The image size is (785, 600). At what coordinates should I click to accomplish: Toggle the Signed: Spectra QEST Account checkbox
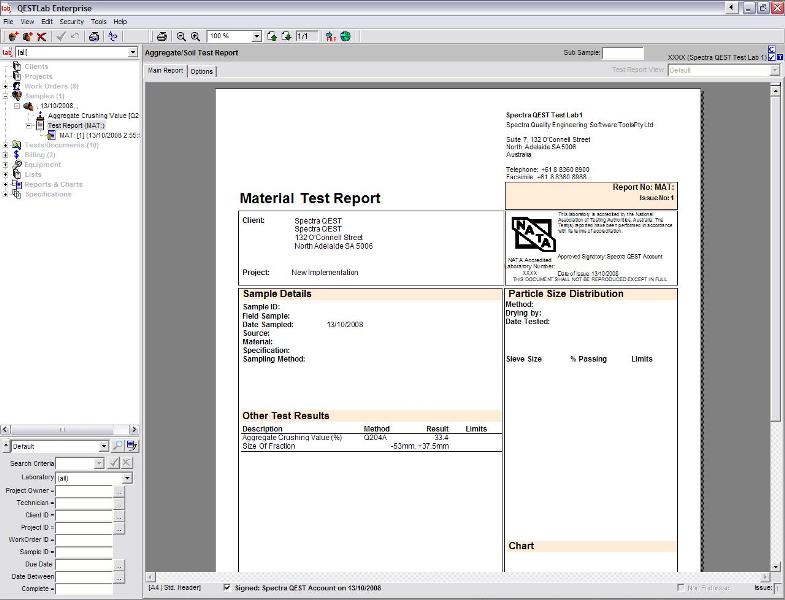click(227, 588)
